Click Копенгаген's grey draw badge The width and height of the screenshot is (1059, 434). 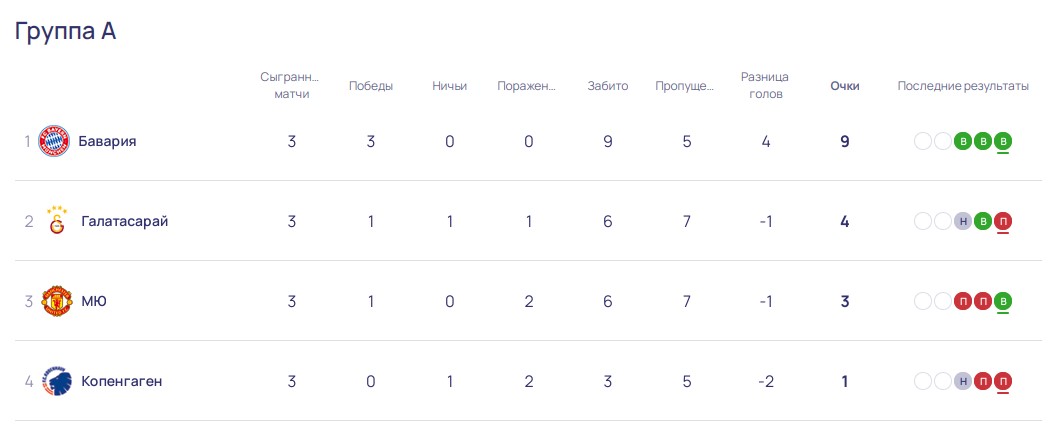(x=962, y=381)
